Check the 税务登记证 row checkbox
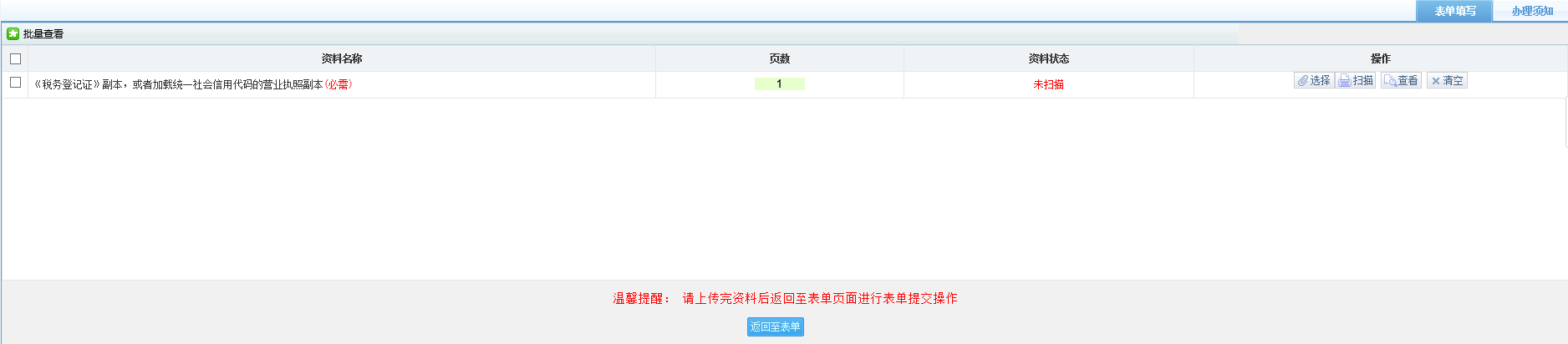The image size is (1568, 344). coord(15,83)
